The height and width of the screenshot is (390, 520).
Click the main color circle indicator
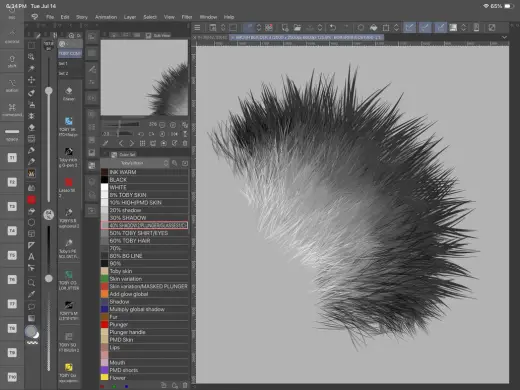click(x=31, y=331)
